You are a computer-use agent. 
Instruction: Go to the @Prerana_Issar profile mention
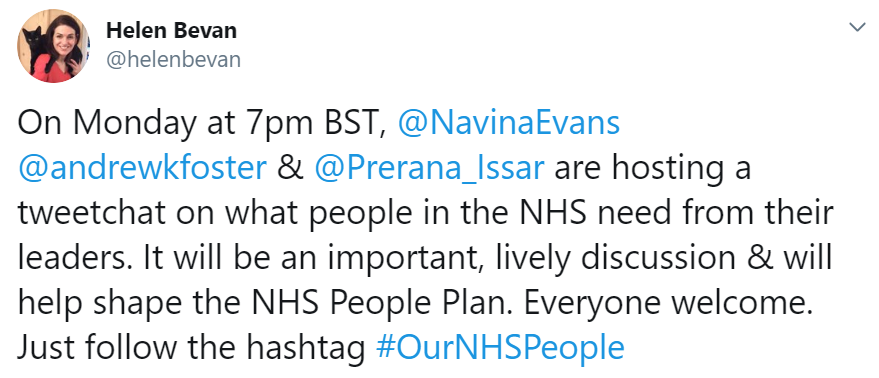(x=430, y=168)
